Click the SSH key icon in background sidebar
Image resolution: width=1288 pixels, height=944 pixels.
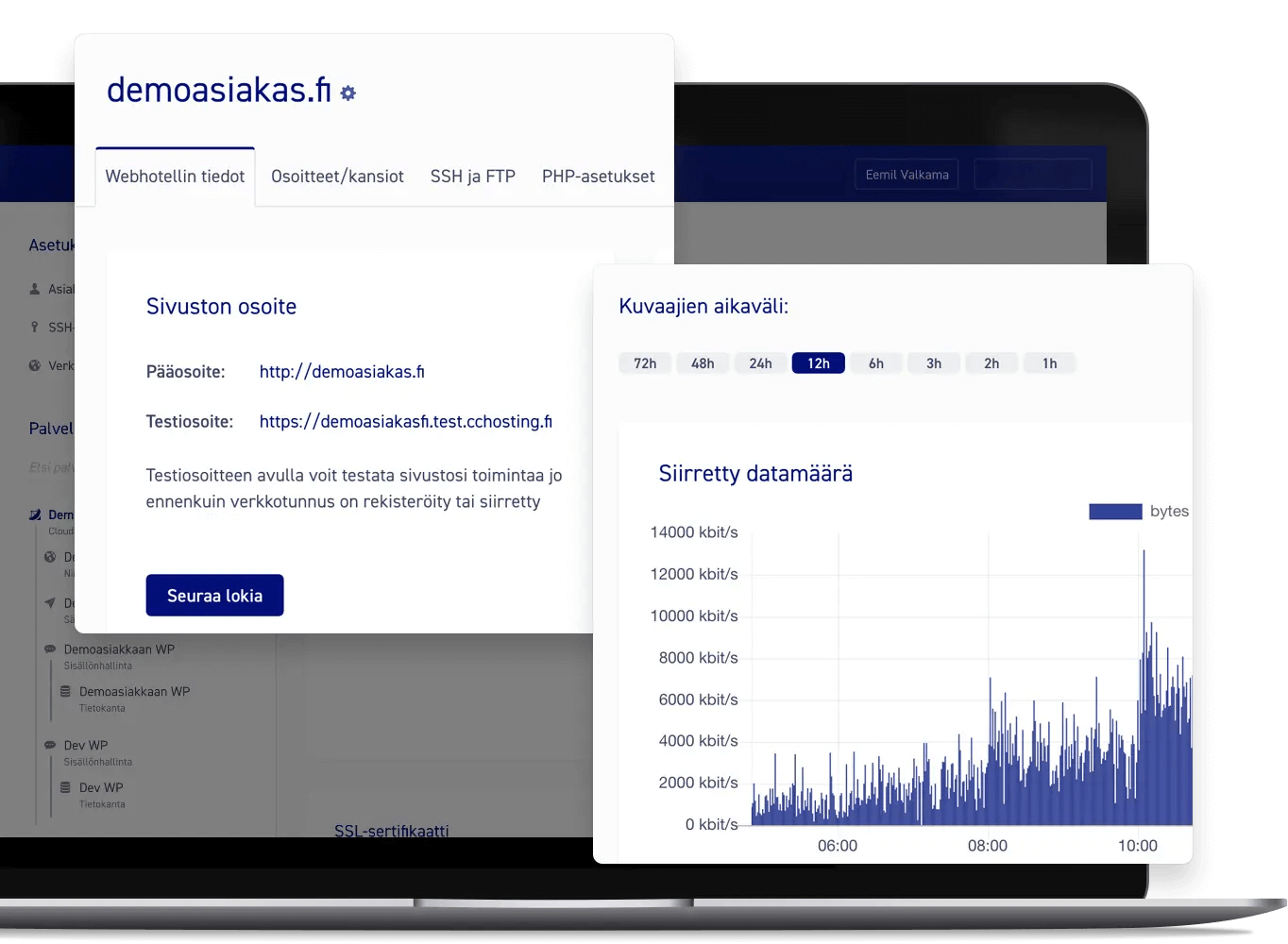(35, 327)
